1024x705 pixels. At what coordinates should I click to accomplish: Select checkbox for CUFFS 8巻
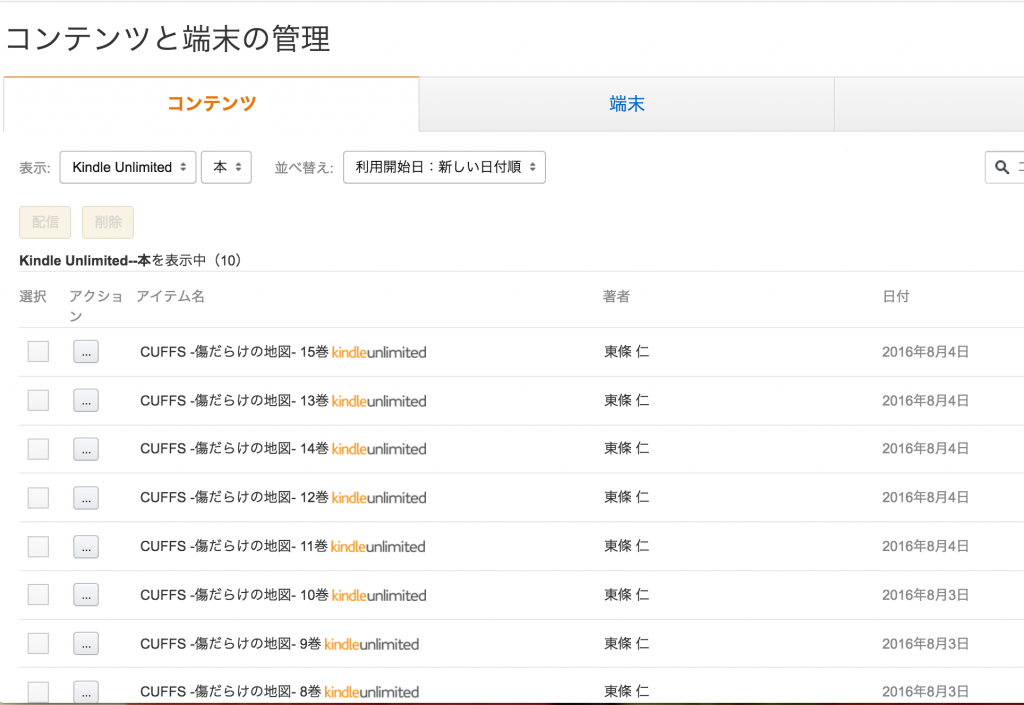(38, 692)
